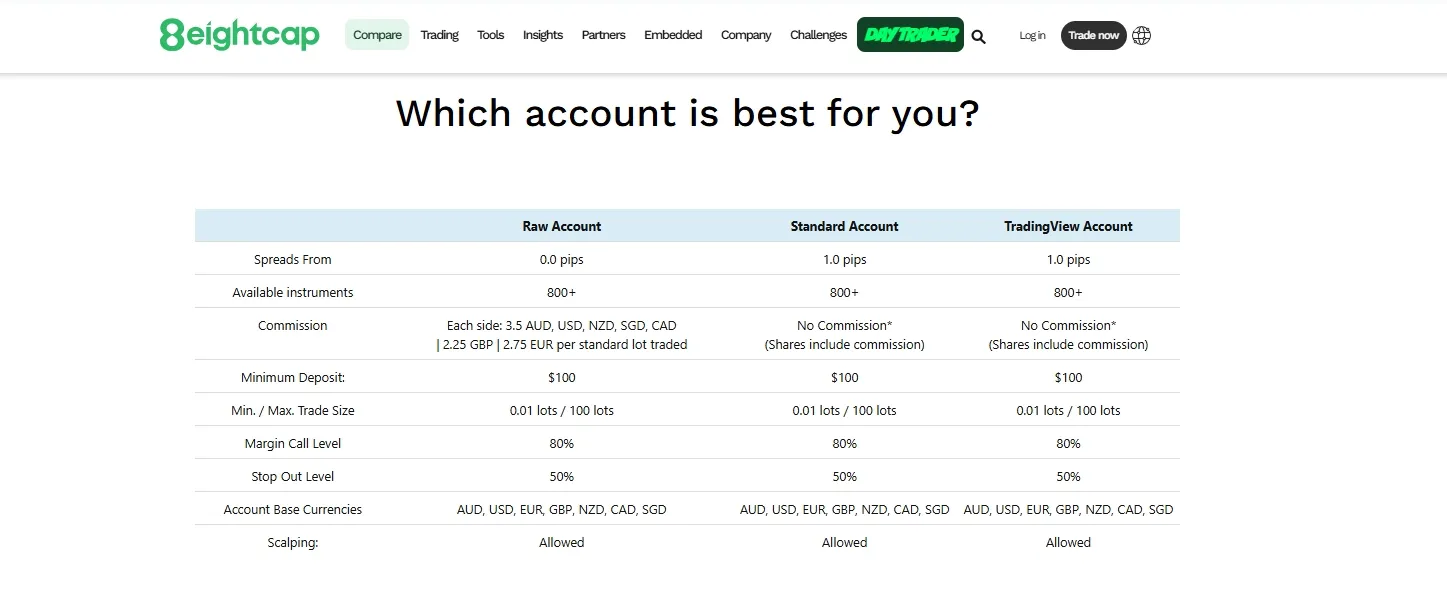The width and height of the screenshot is (1447, 594).
Task: Click Standard Account's Allowed scalping cell
Action: tap(844, 542)
